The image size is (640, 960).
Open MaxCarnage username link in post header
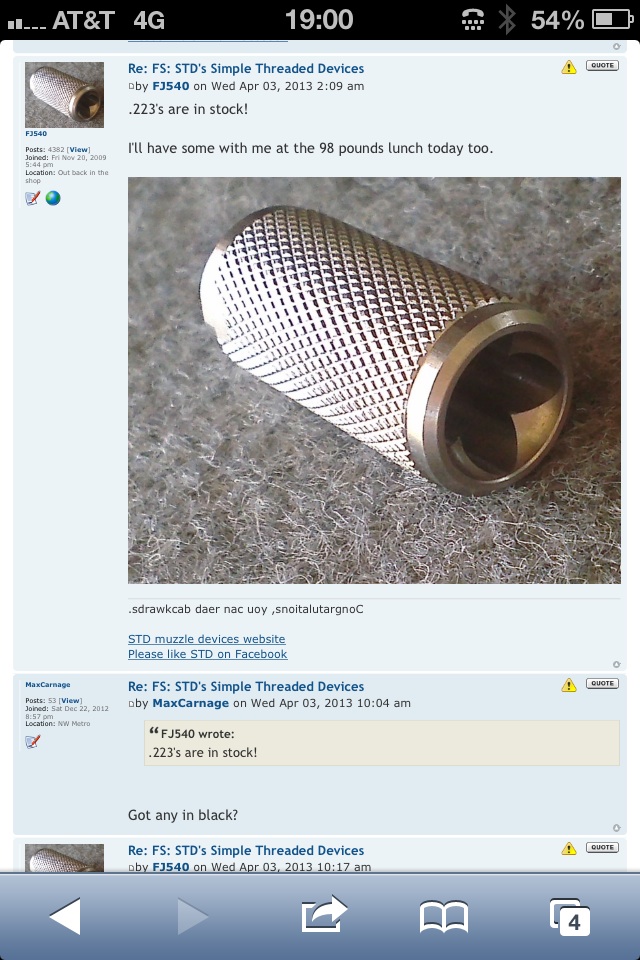point(190,703)
